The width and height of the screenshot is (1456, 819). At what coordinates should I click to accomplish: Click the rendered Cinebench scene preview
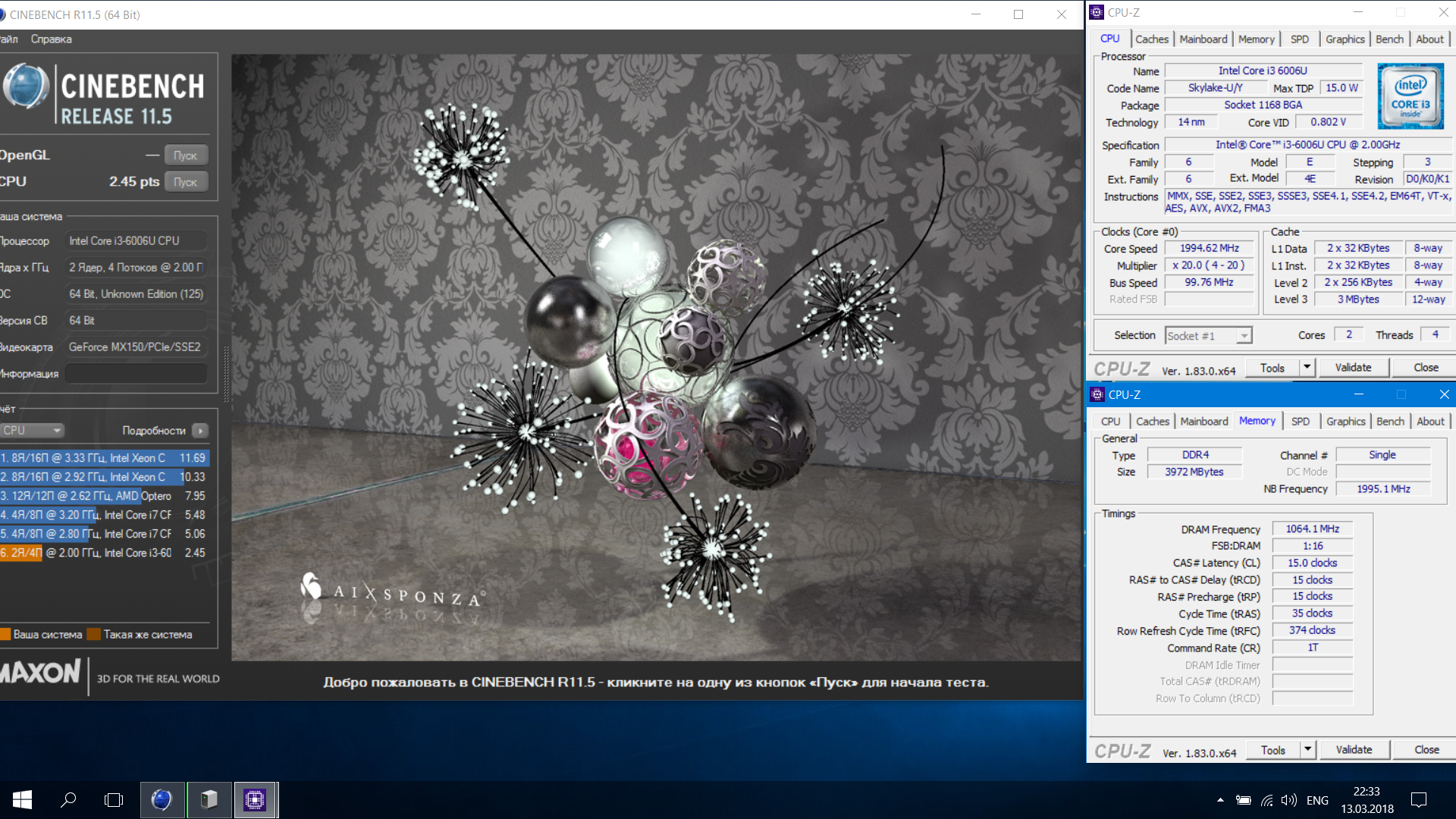[657, 357]
